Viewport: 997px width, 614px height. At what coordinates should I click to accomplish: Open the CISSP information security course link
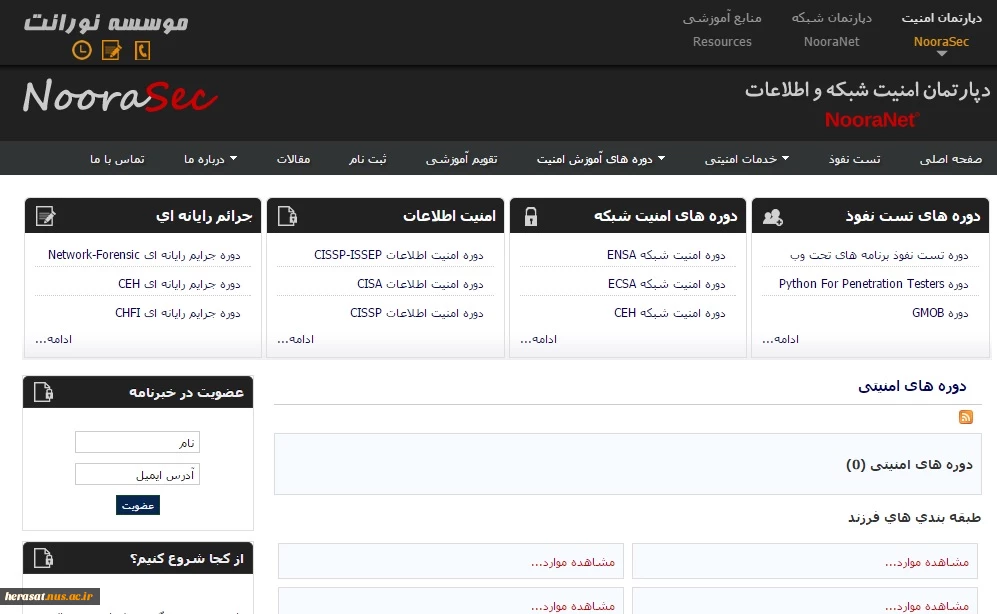pyautogui.click(x=416, y=313)
